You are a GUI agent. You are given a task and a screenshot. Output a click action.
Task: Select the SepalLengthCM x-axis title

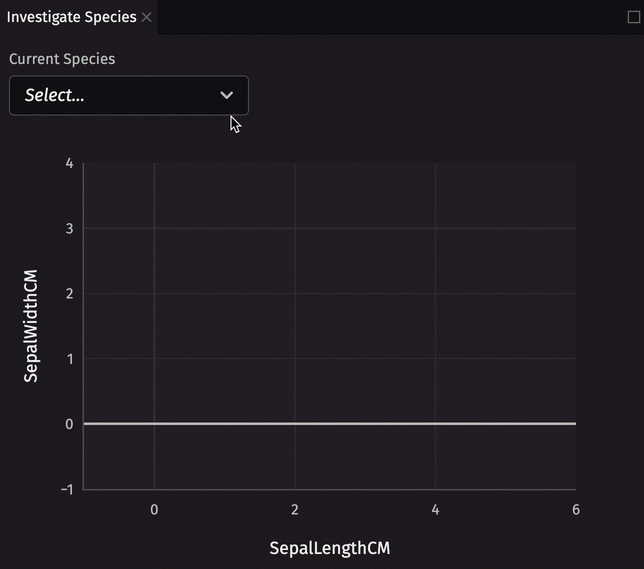pos(329,548)
